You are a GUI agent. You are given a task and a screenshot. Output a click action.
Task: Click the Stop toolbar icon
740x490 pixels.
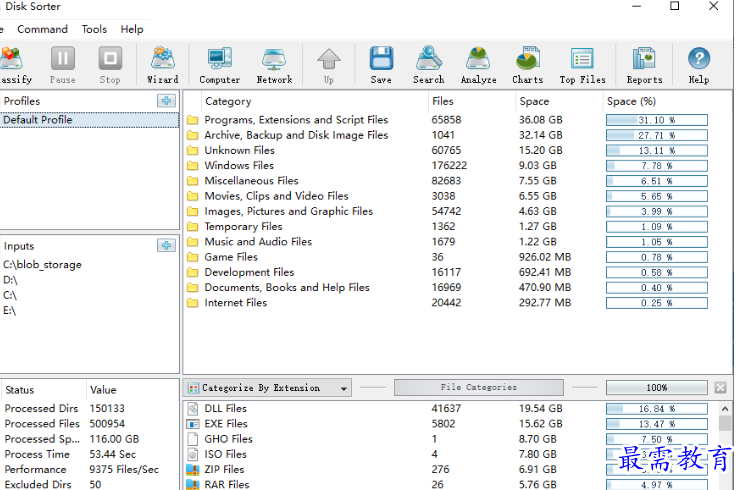[x=110, y=65]
